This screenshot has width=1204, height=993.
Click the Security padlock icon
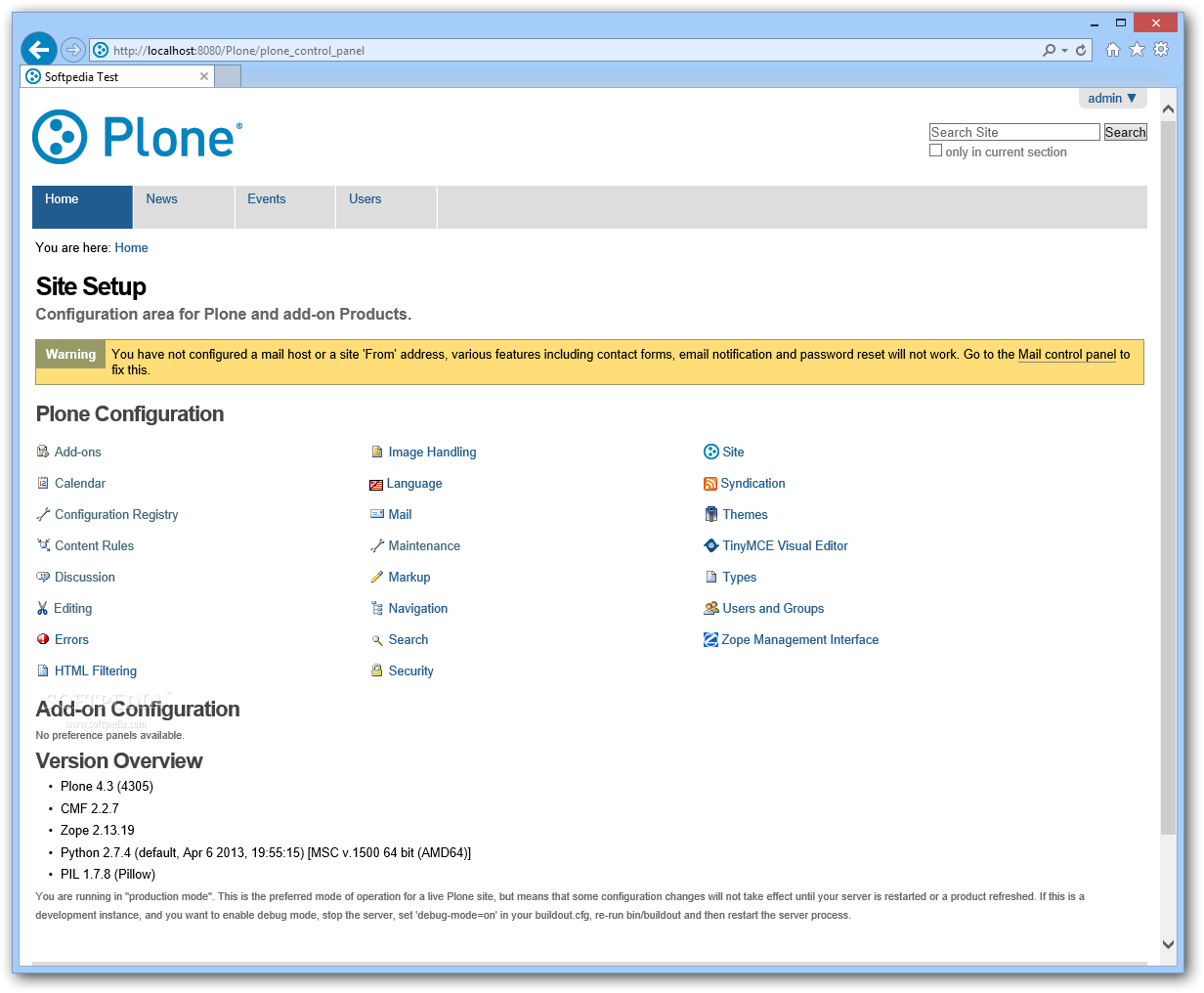pos(377,670)
